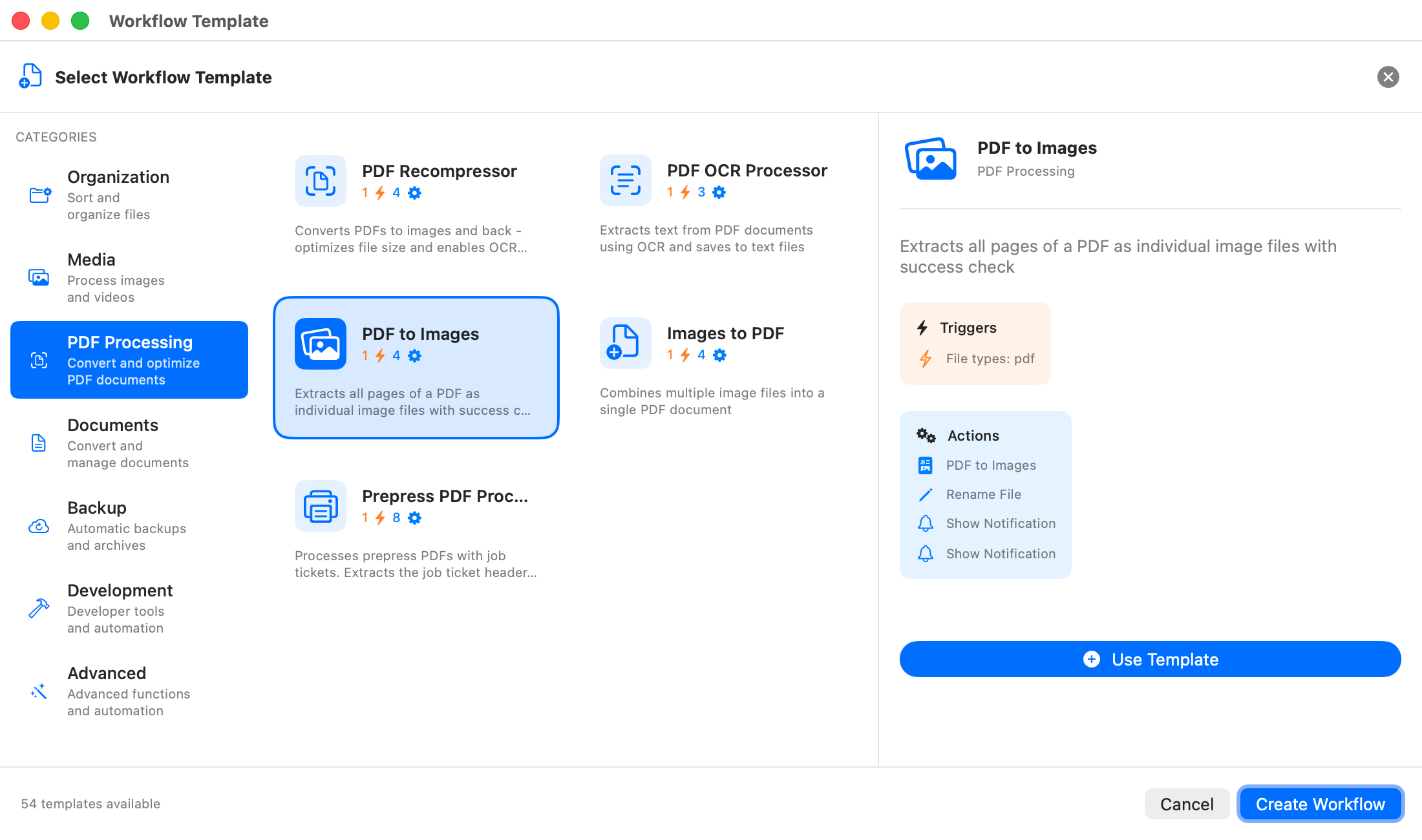Image resolution: width=1422 pixels, height=840 pixels.
Task: Select the Backup cloud icon
Action: [x=39, y=526]
